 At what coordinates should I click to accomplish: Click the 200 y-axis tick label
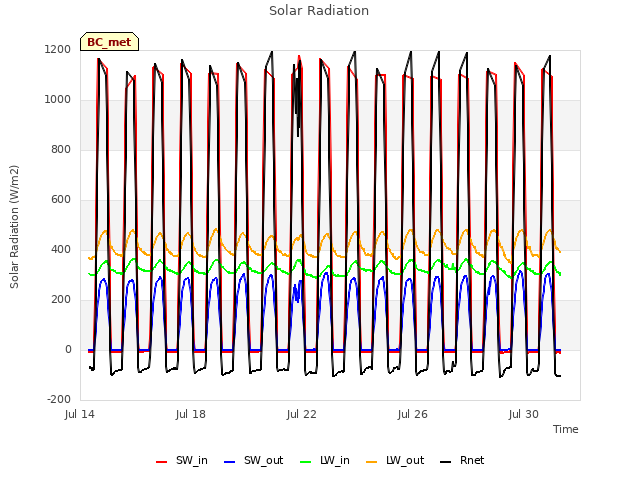tap(61, 300)
